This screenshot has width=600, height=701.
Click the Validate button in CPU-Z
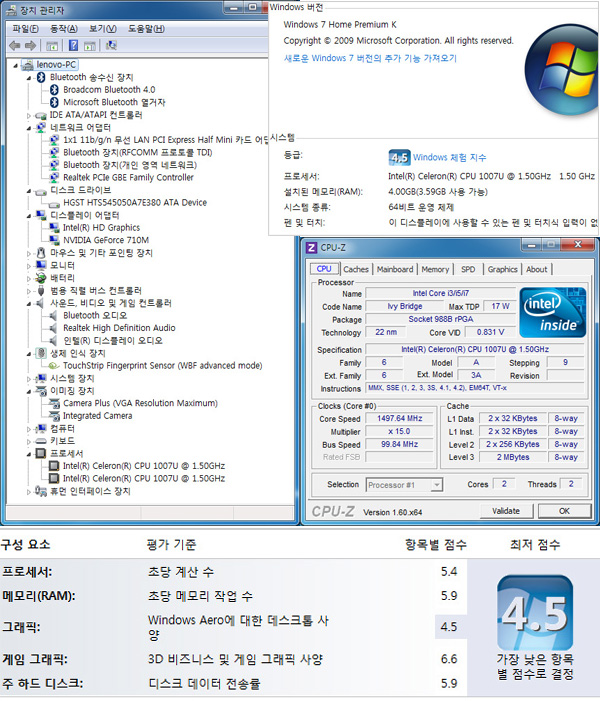506,511
